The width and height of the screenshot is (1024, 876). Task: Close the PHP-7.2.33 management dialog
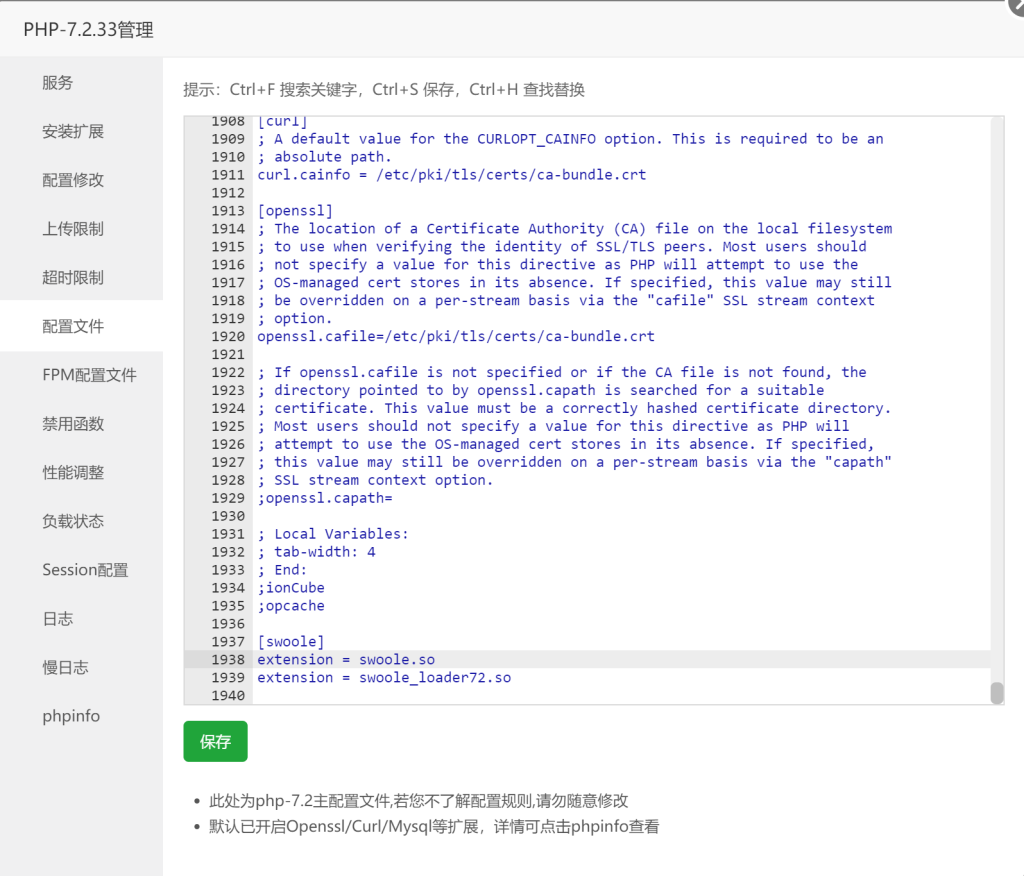pyautogui.click(x=1018, y=8)
